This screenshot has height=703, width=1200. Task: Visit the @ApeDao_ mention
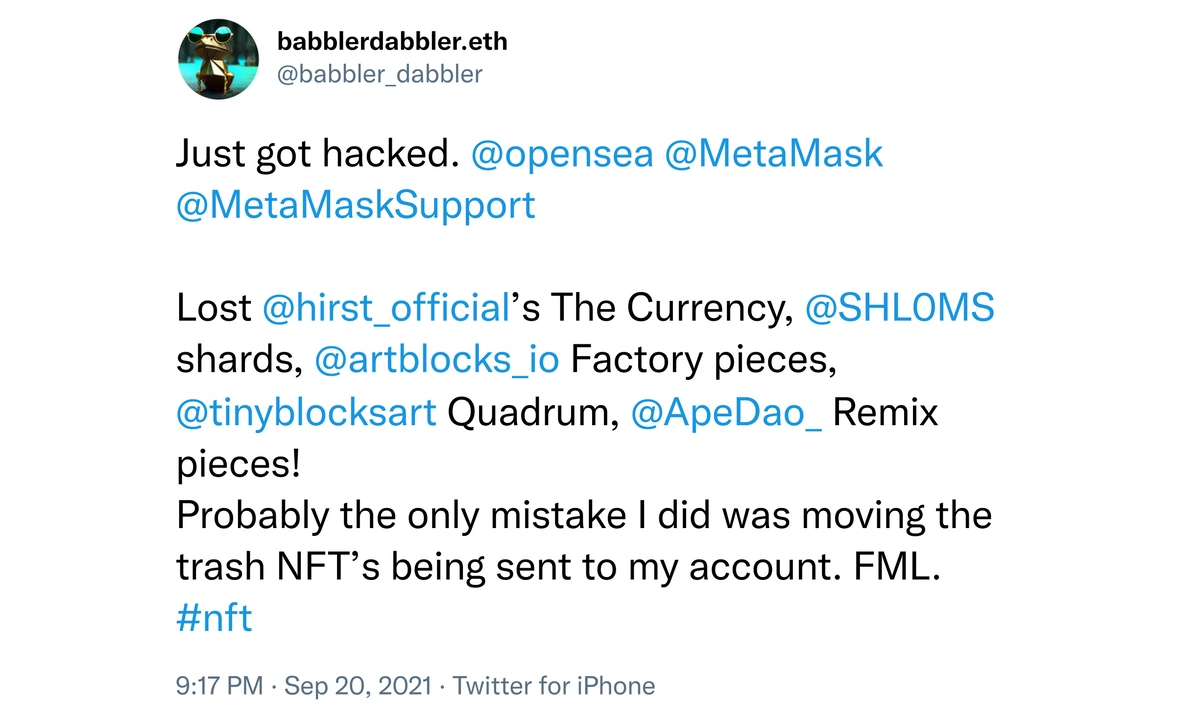[727, 412]
